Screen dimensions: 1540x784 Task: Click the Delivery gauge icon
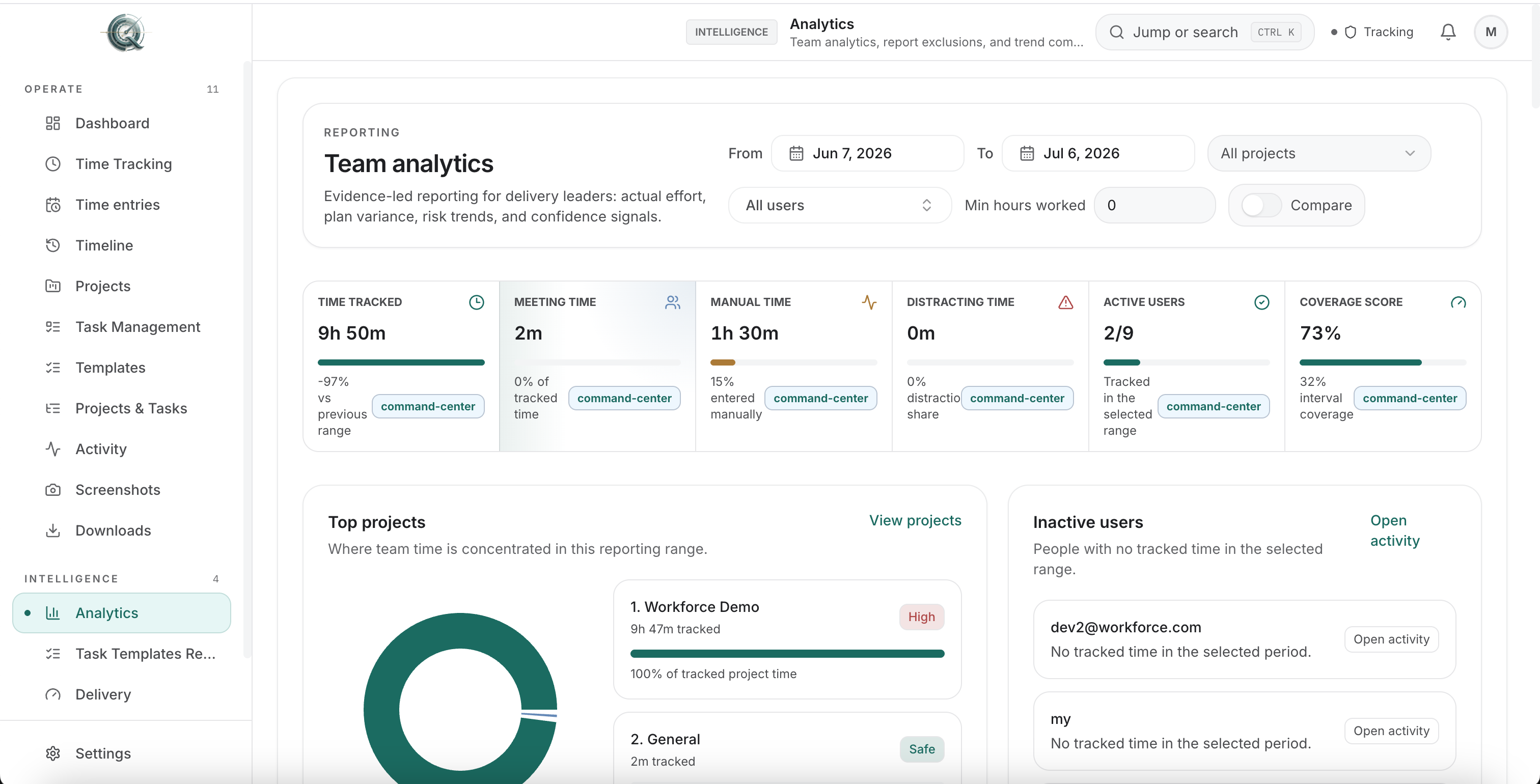[52, 694]
